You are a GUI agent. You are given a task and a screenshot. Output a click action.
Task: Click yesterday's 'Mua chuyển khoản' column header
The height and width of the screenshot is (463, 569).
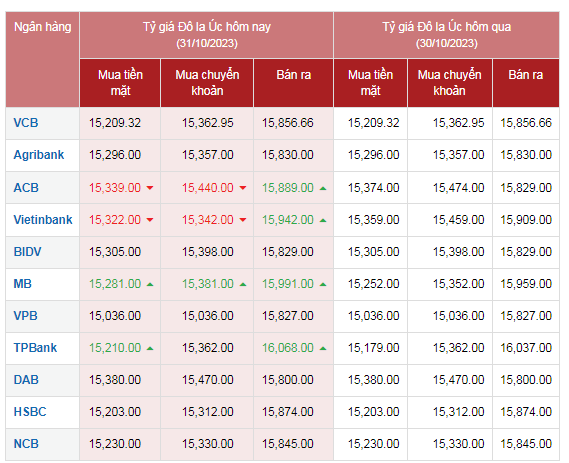tap(449, 82)
